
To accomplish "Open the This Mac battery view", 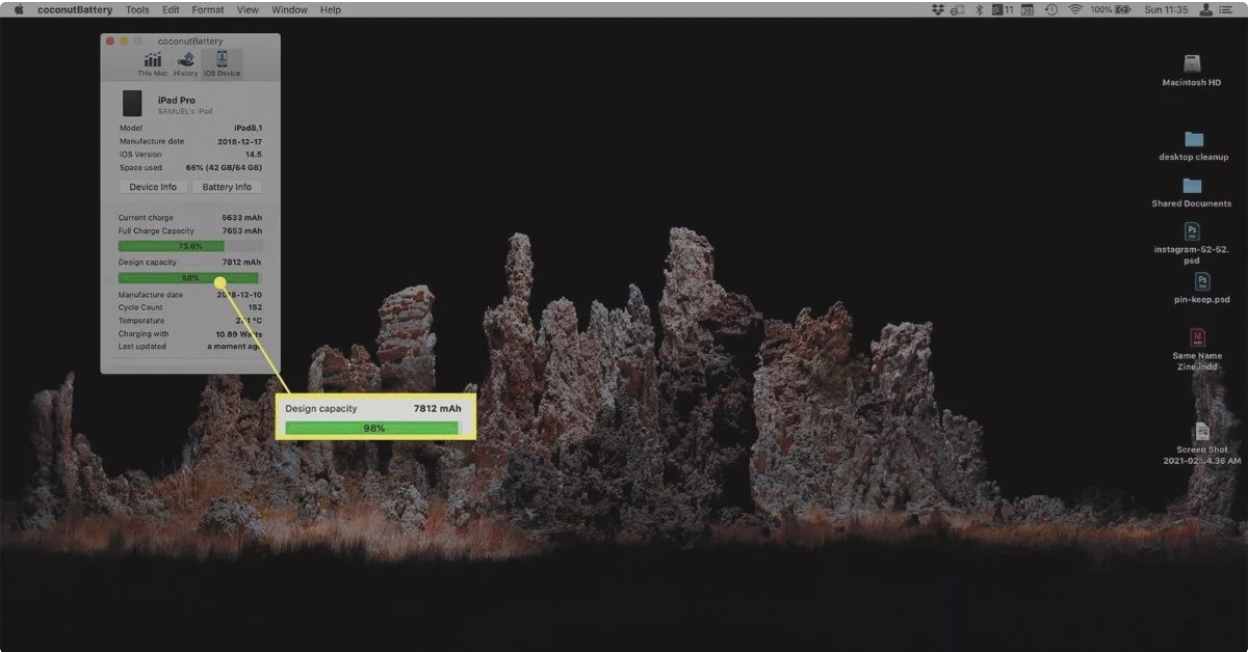I will 153,63.
